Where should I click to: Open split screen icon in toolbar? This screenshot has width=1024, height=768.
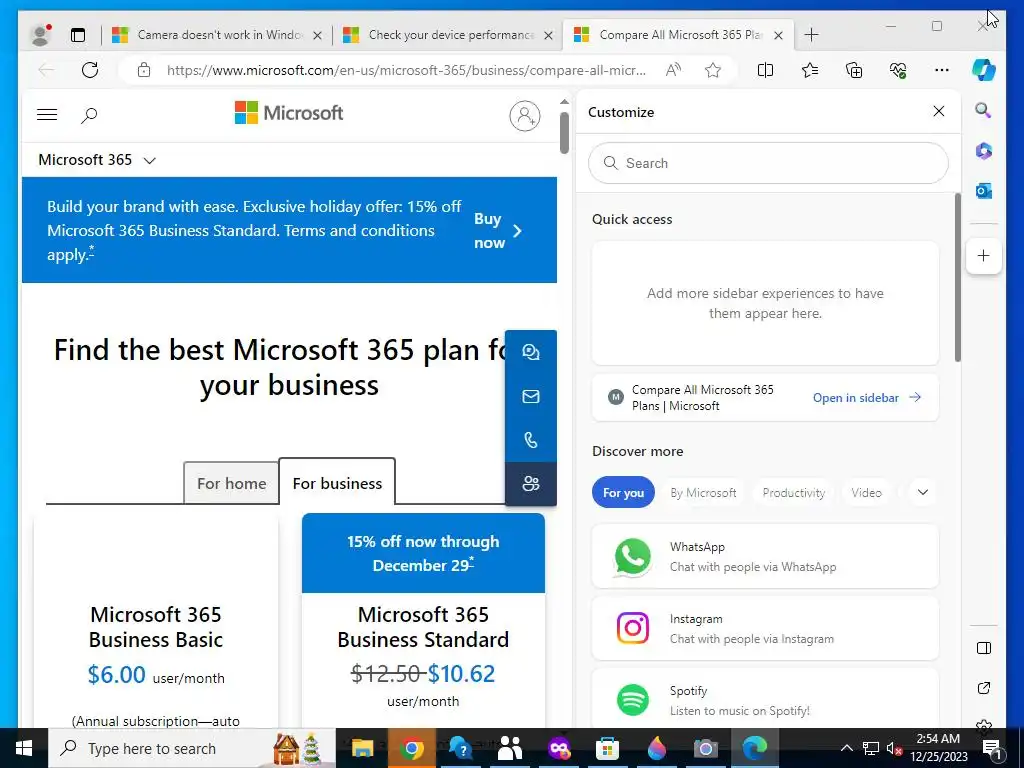coord(765,70)
